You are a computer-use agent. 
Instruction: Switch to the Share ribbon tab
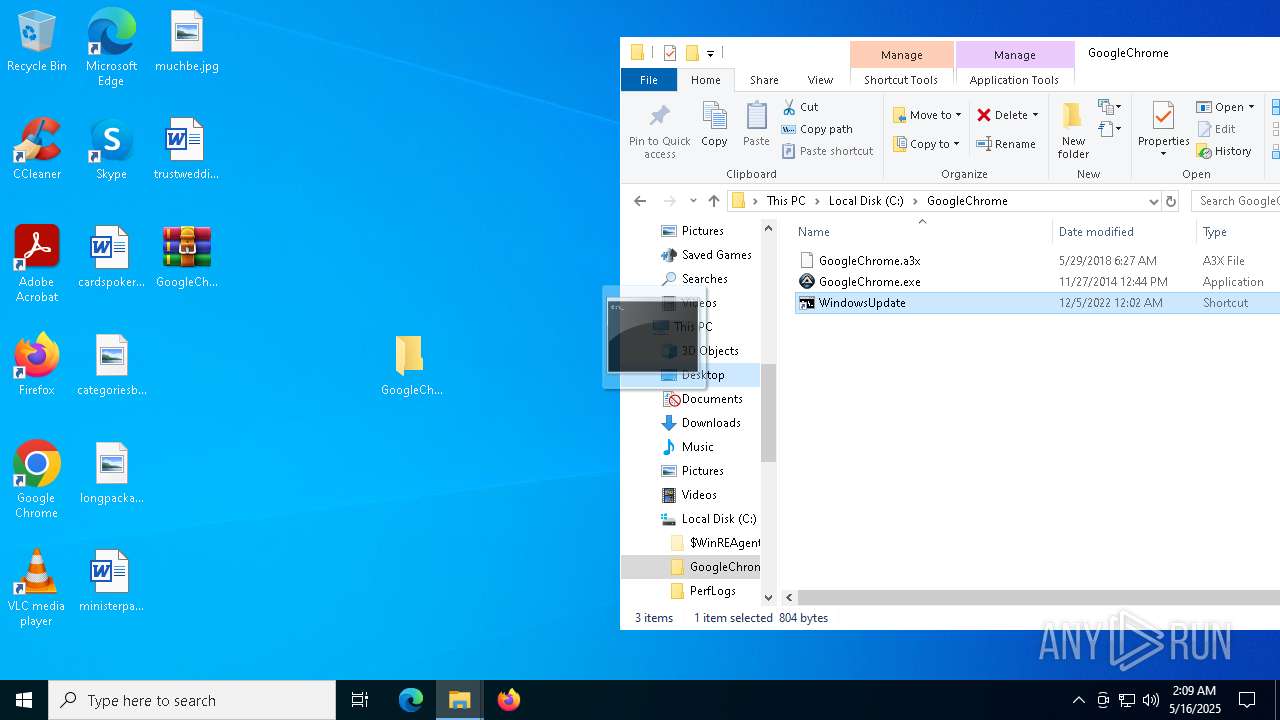[764, 80]
